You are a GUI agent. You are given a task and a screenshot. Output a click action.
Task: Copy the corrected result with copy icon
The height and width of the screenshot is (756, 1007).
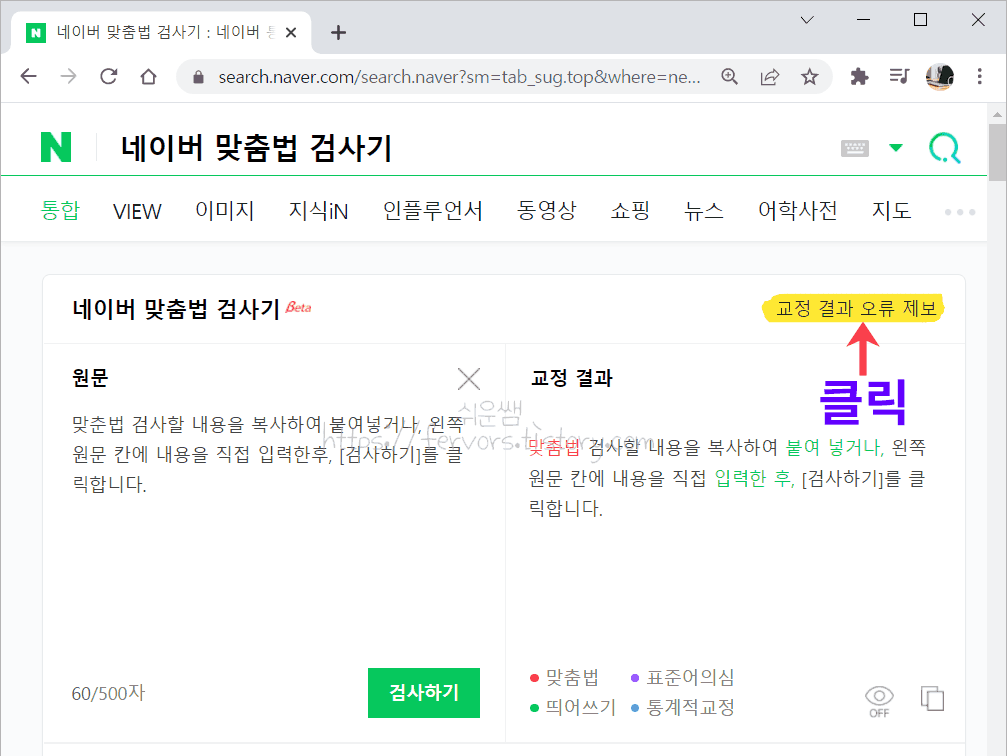(x=933, y=698)
